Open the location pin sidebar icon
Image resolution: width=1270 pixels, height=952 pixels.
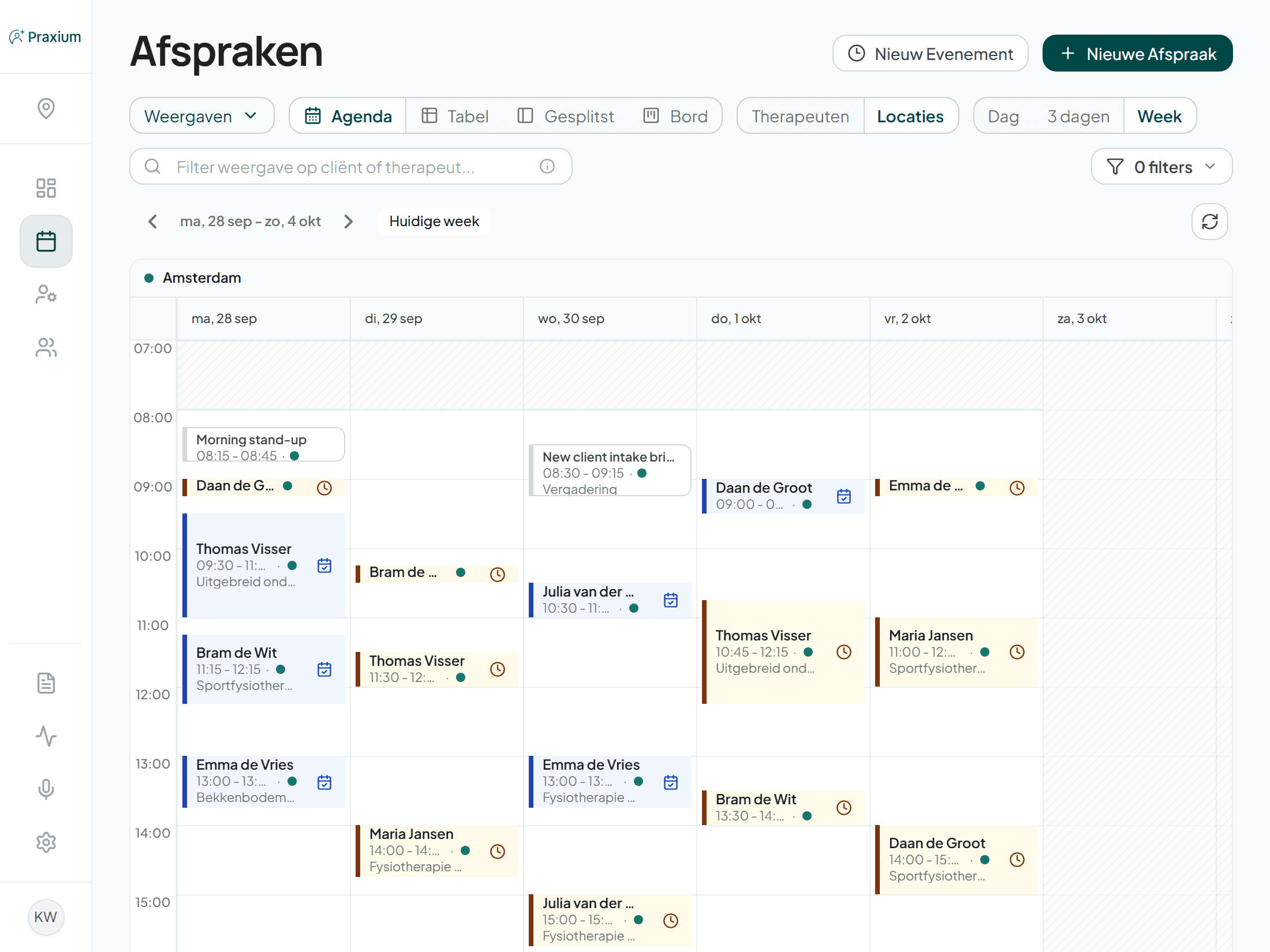pyautogui.click(x=46, y=108)
